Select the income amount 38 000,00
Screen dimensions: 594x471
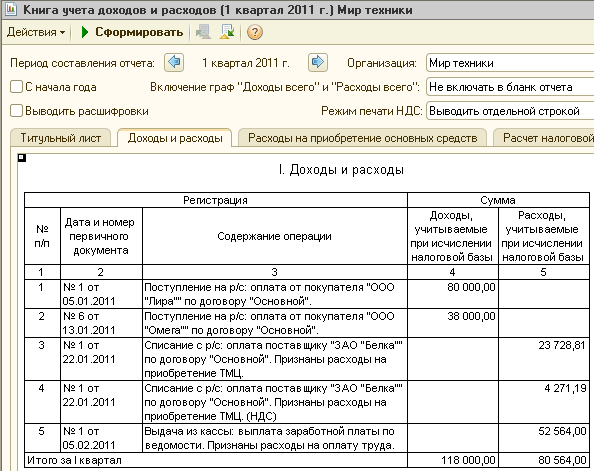point(452,323)
